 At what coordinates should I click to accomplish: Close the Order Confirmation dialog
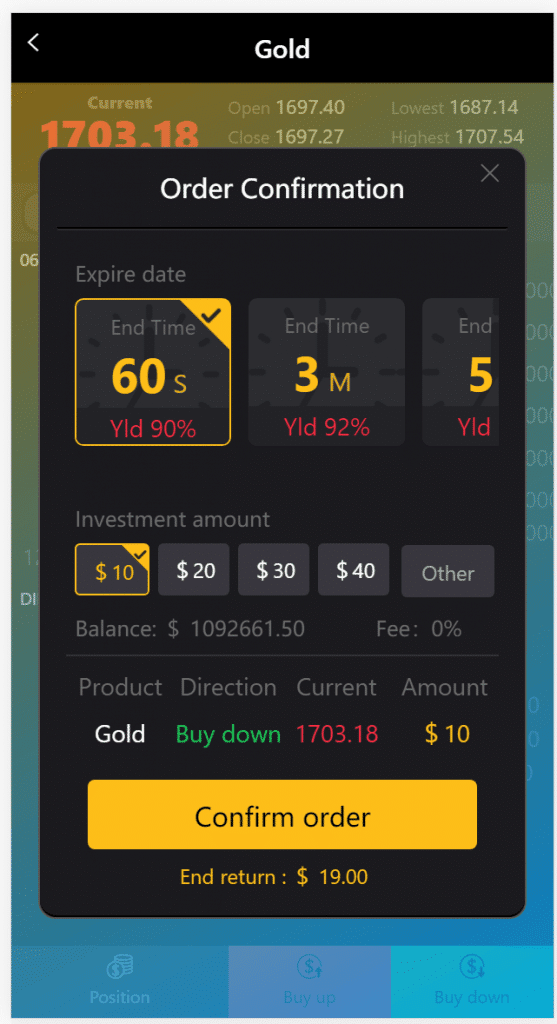[x=489, y=173]
